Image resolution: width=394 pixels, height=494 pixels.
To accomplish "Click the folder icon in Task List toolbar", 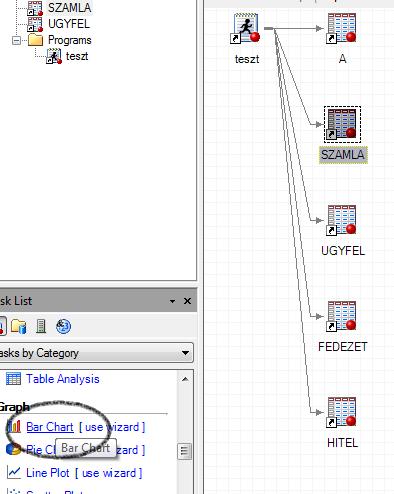I will (19, 326).
